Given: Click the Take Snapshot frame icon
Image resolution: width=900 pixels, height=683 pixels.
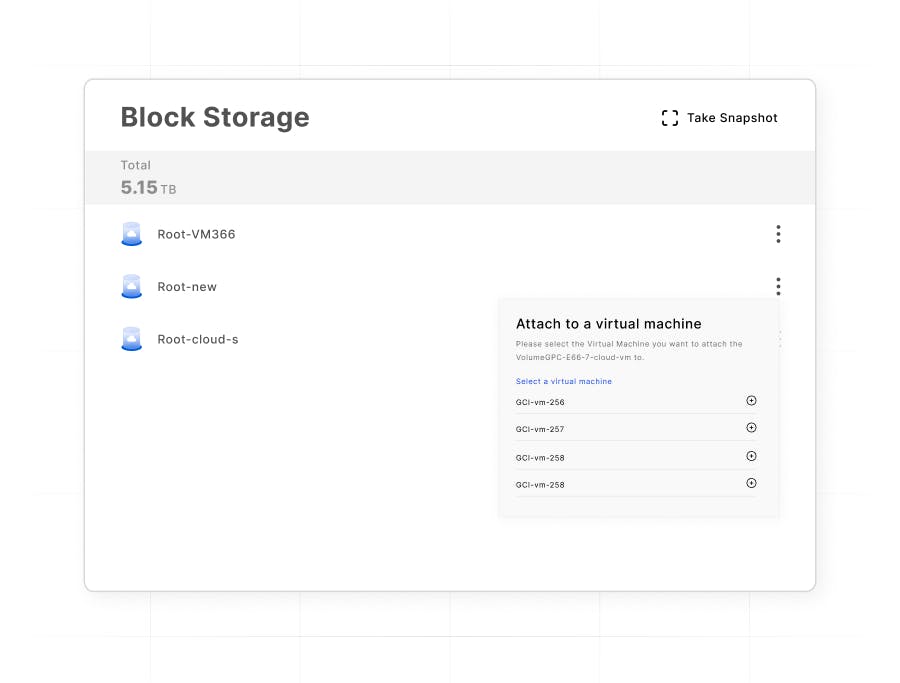Looking at the screenshot, I should tap(670, 118).
